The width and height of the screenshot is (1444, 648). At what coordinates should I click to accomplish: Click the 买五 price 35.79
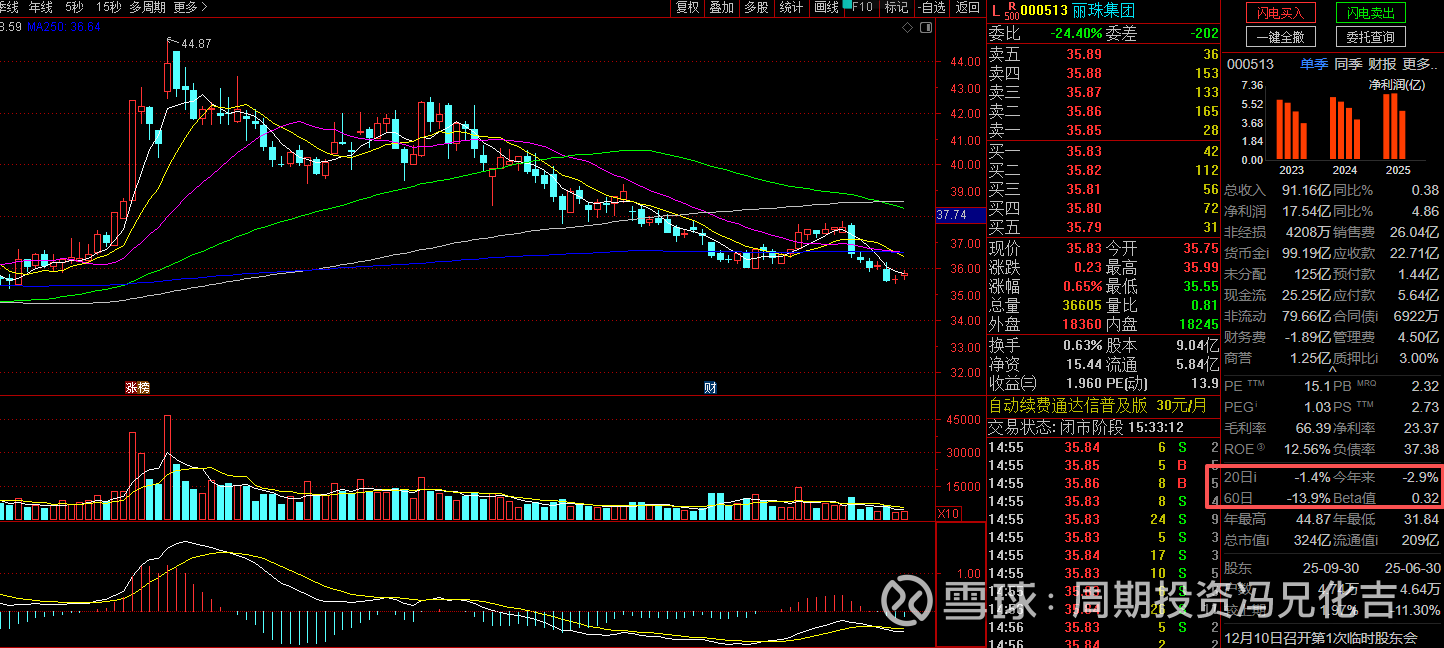click(x=1083, y=227)
